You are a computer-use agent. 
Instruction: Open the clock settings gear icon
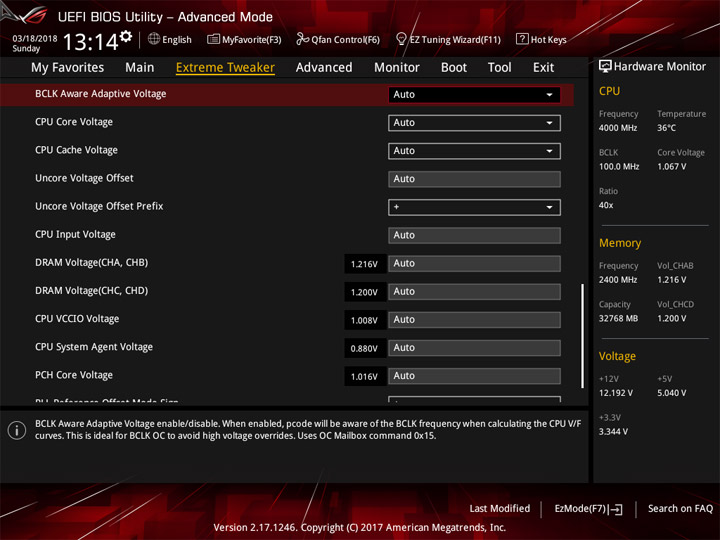pyautogui.click(x=126, y=36)
